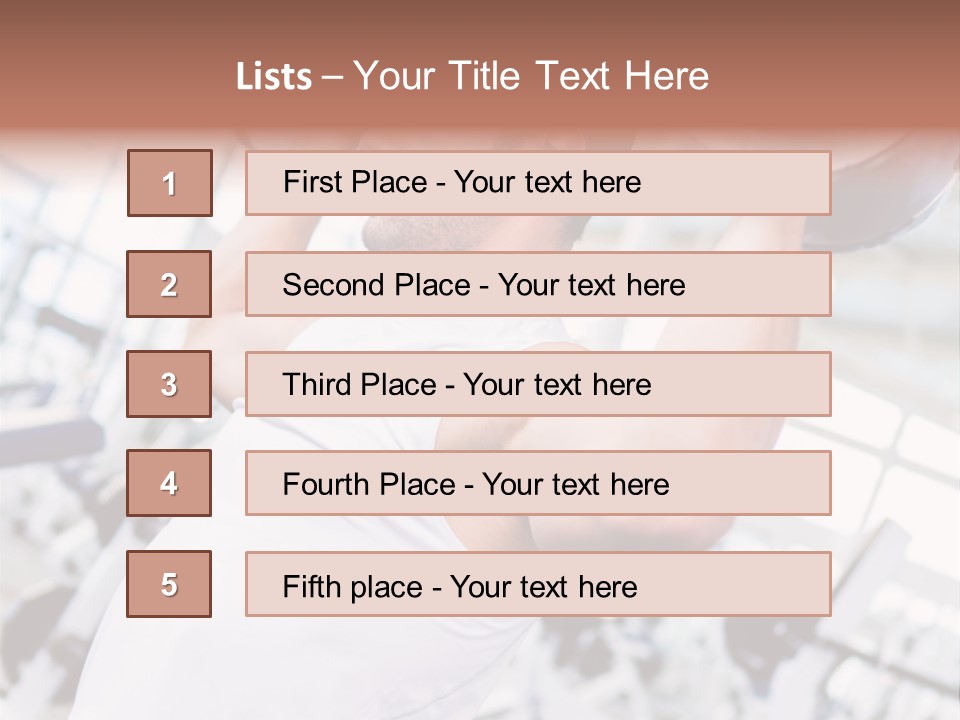This screenshot has width=960, height=720.
Task: Click the bold word Lists in title
Action: (273, 77)
